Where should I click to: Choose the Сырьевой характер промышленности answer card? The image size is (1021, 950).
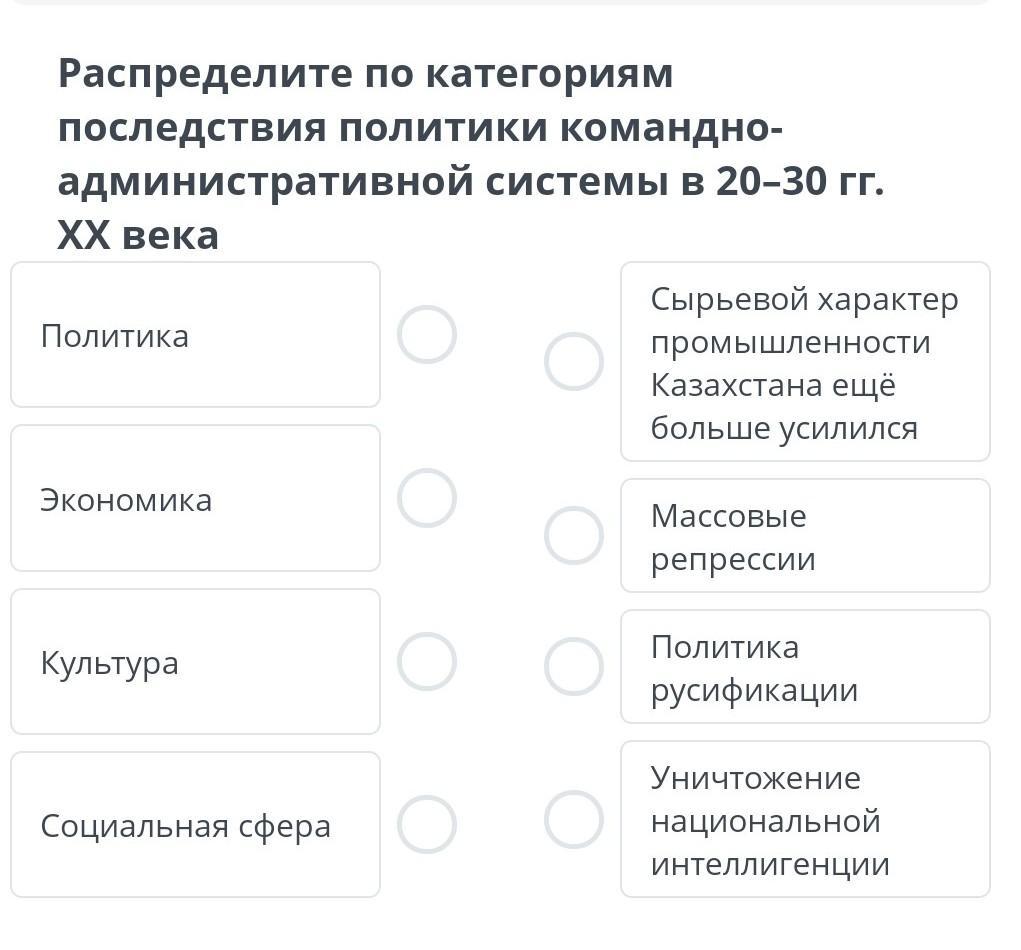point(805,362)
